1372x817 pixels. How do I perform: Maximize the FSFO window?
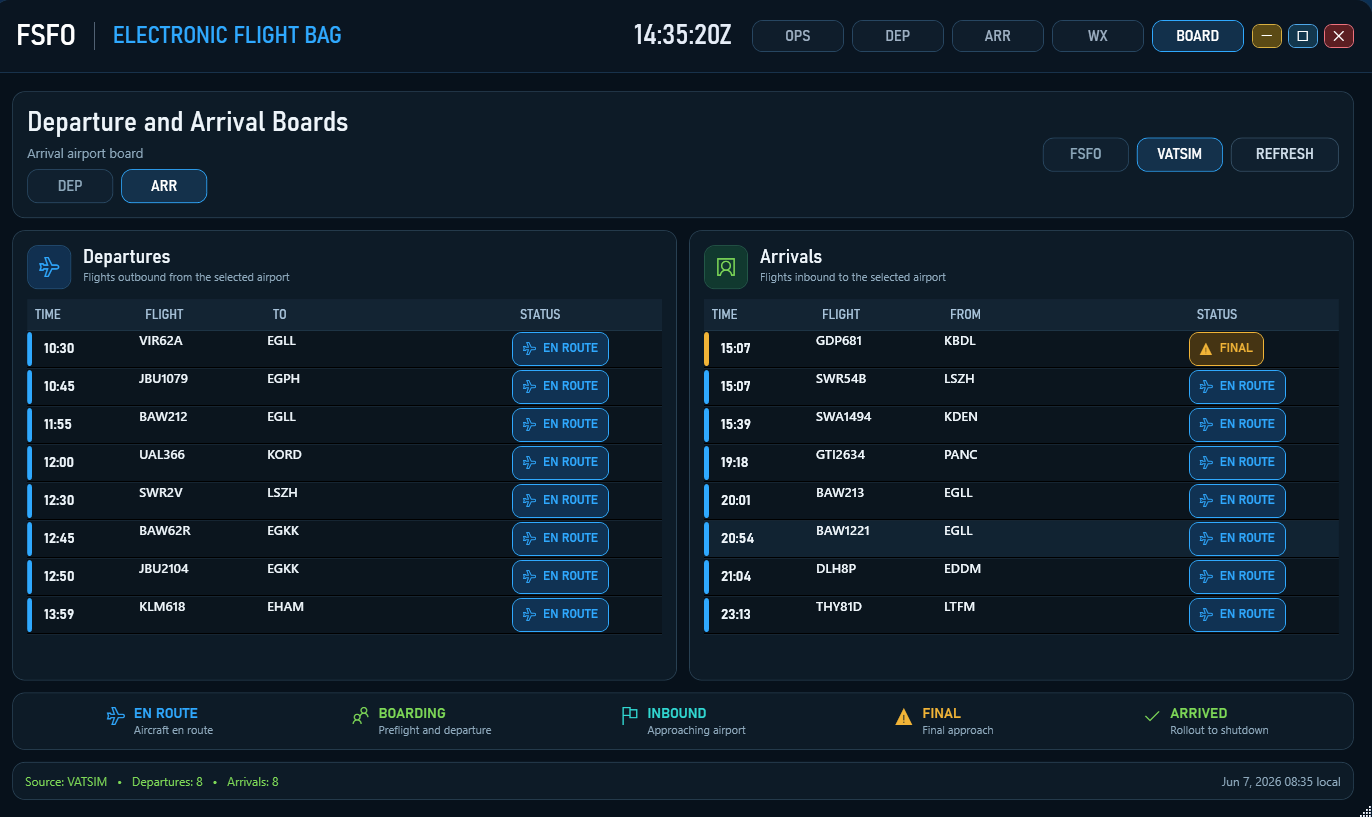[1303, 36]
